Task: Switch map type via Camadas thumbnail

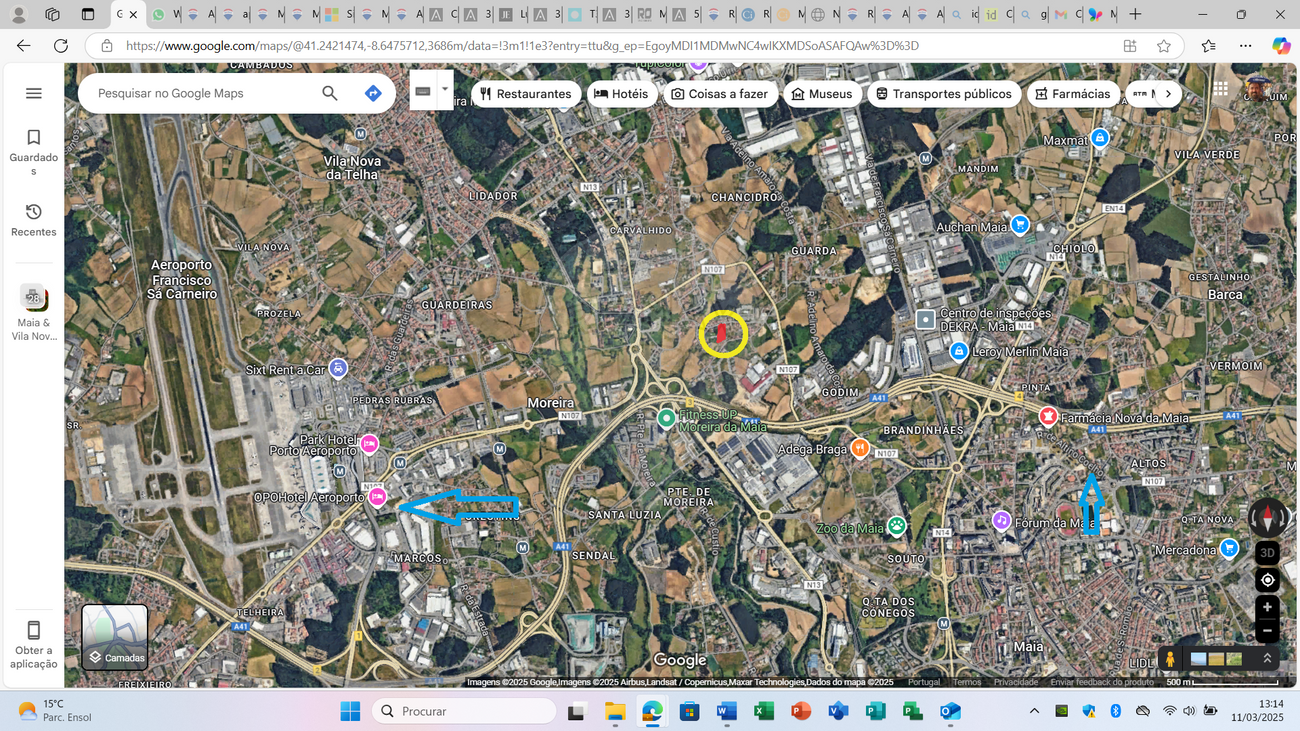Action: (x=115, y=636)
